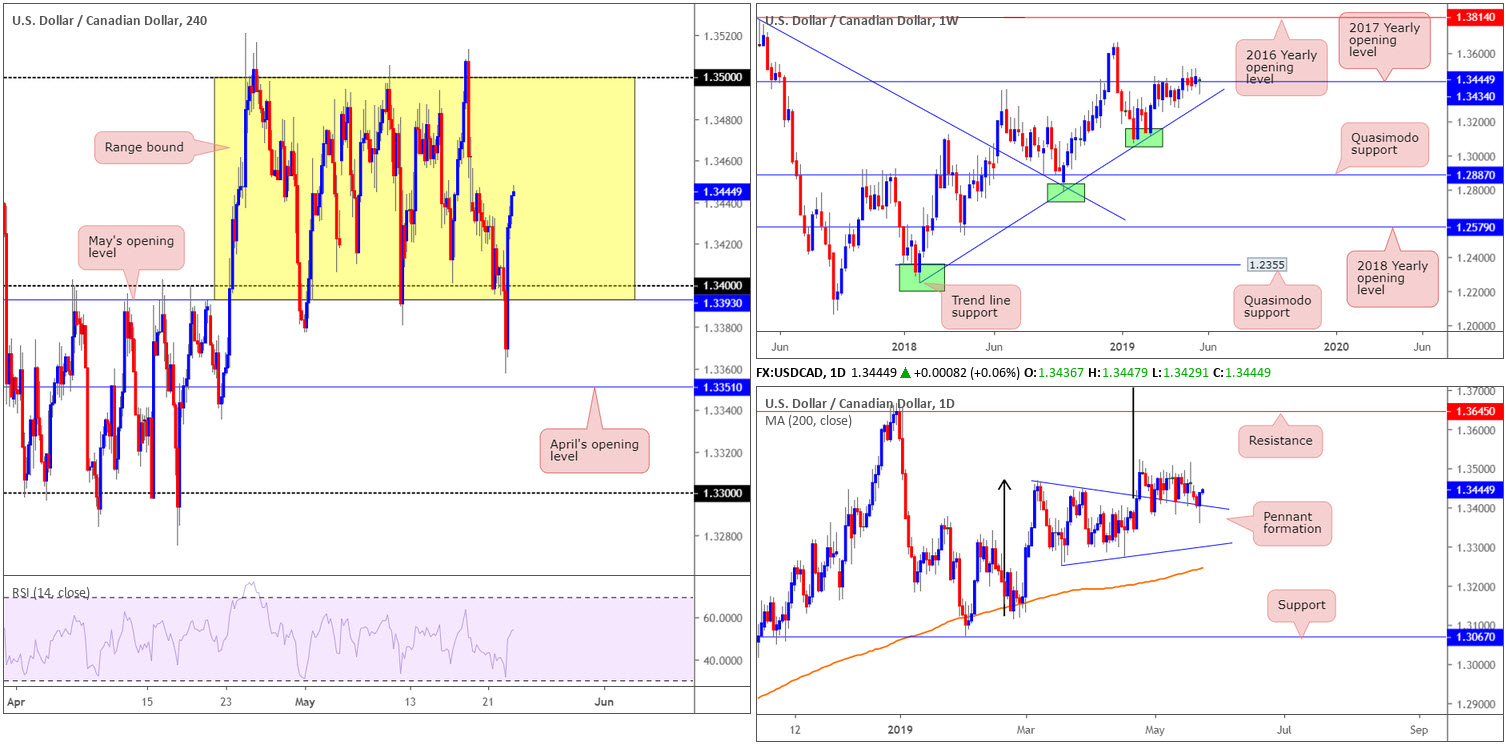Click the 1.28870 price label on the weekly chart
This screenshot has height=745, width=1506.
coord(1476,175)
